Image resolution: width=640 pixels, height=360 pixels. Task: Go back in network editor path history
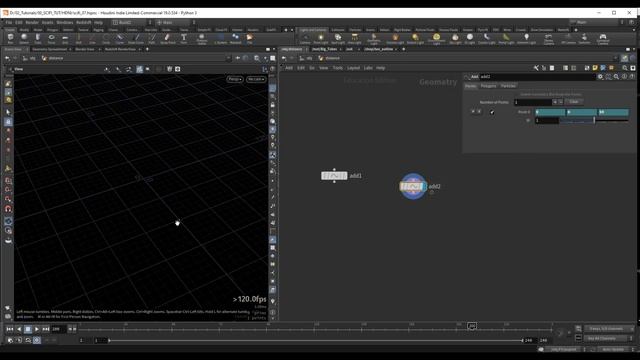tap(284, 58)
